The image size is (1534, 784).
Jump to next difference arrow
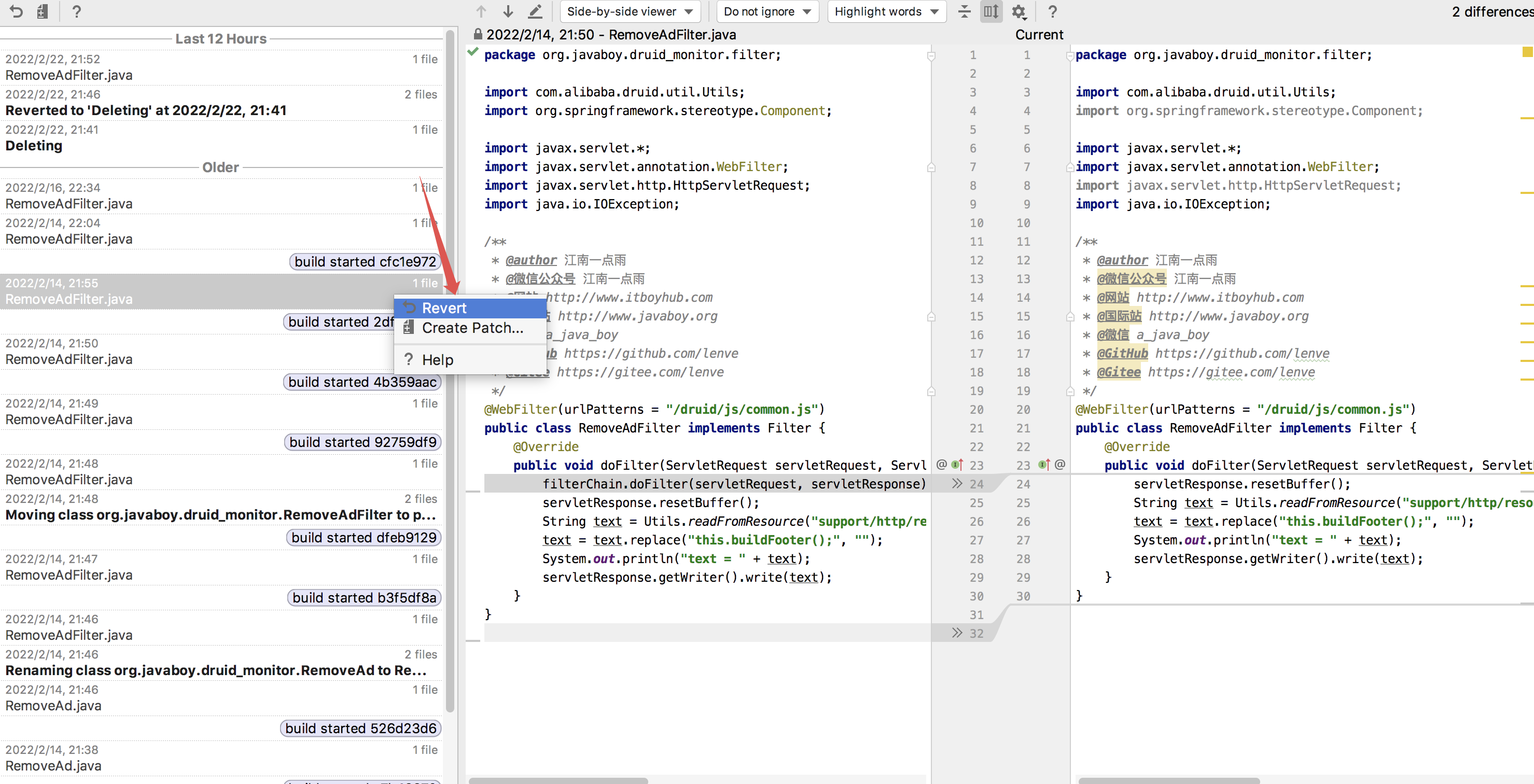(508, 11)
